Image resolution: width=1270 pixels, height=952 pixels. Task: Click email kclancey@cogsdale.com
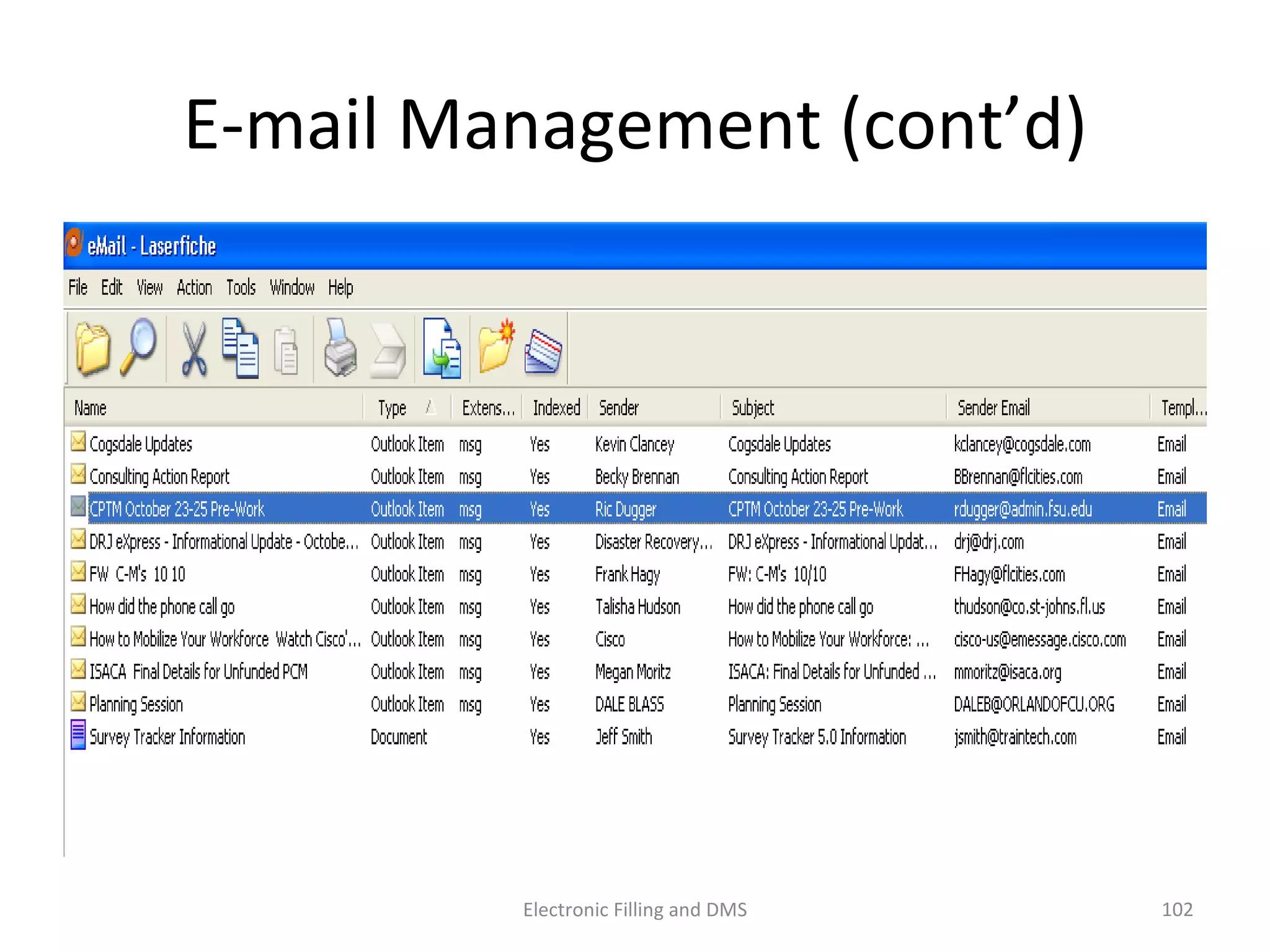(x=1022, y=444)
